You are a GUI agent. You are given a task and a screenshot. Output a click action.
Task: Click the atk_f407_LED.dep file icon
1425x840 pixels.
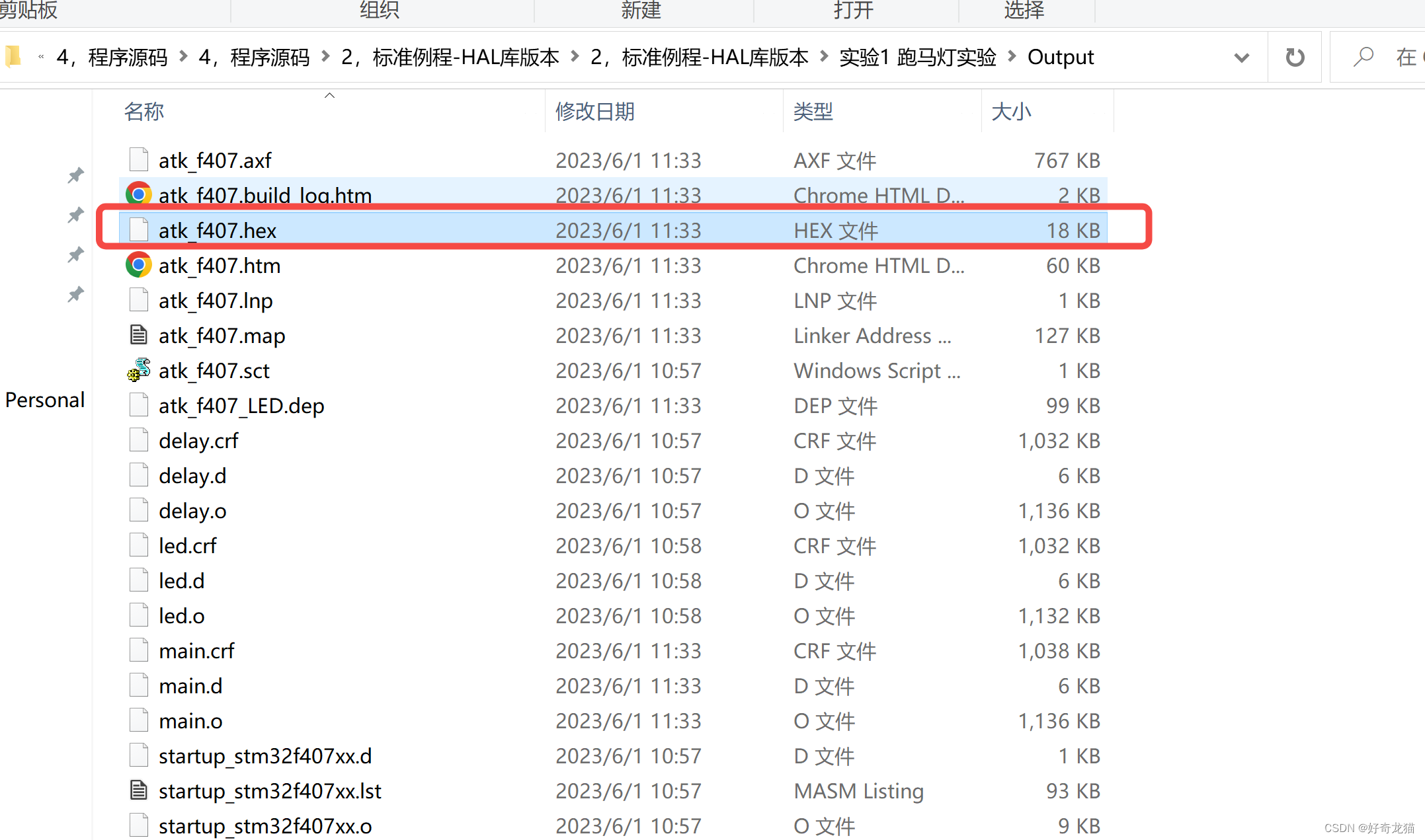[x=139, y=405]
